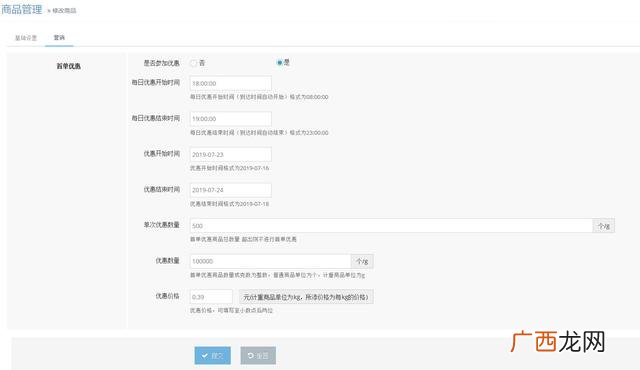
Task: Click the discount quantity field 100000
Action: tap(270, 261)
